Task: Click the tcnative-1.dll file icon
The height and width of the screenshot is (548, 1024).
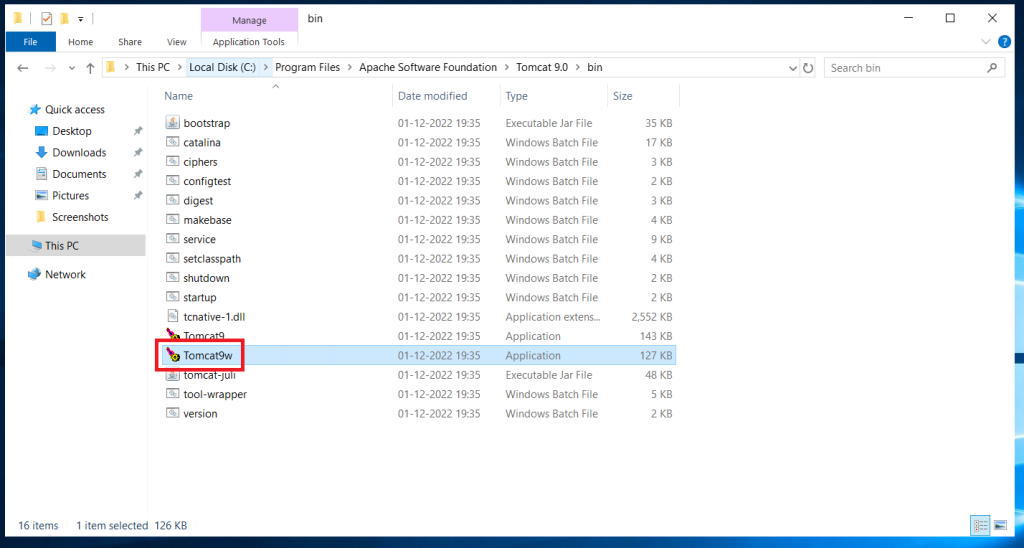Action: [172, 316]
